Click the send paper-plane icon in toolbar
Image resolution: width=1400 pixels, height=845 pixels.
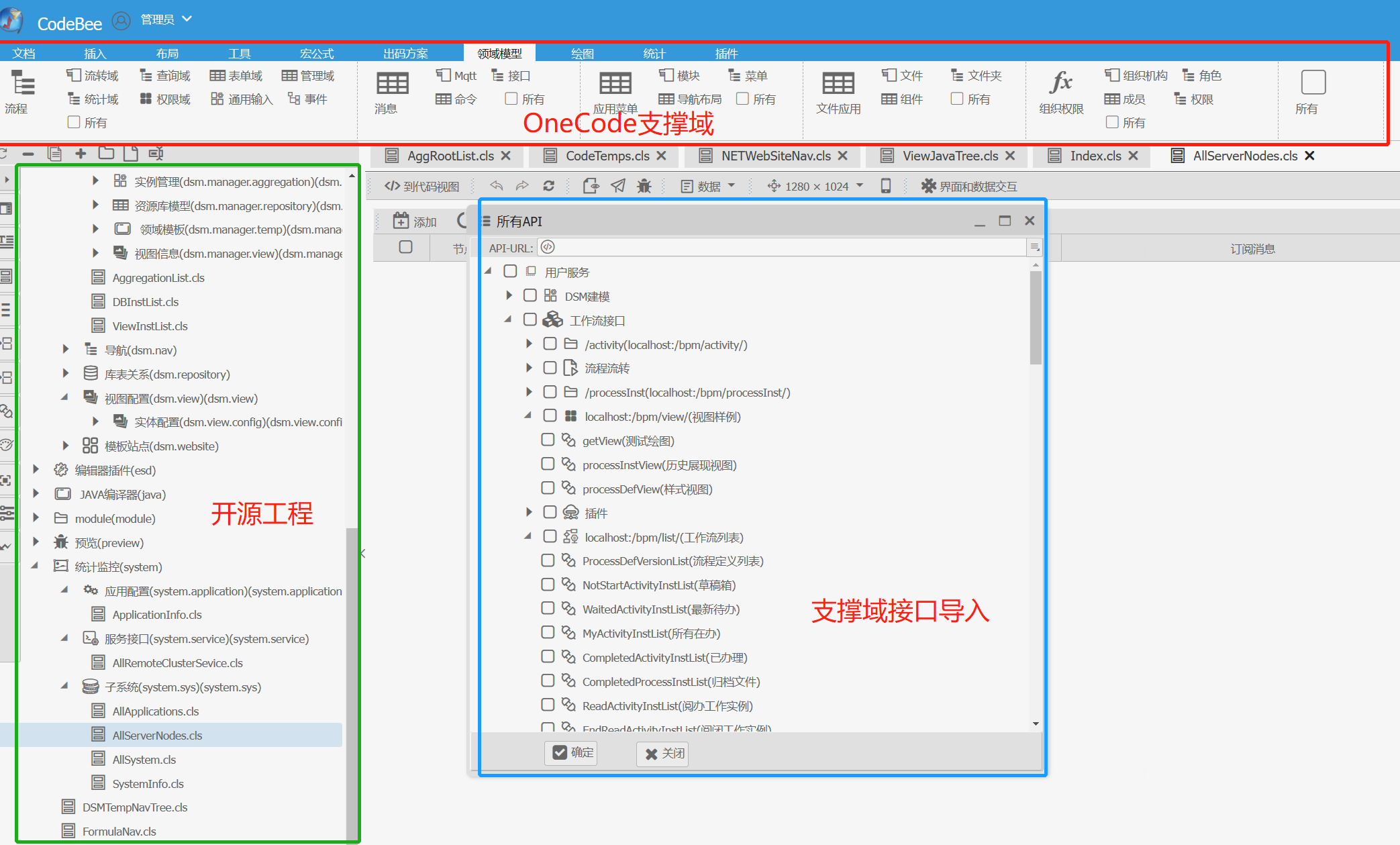point(617,186)
